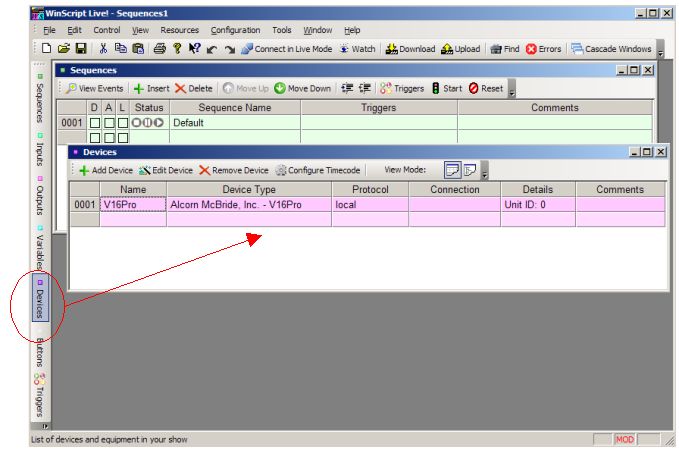Create a new script file icon

pos(46,49)
